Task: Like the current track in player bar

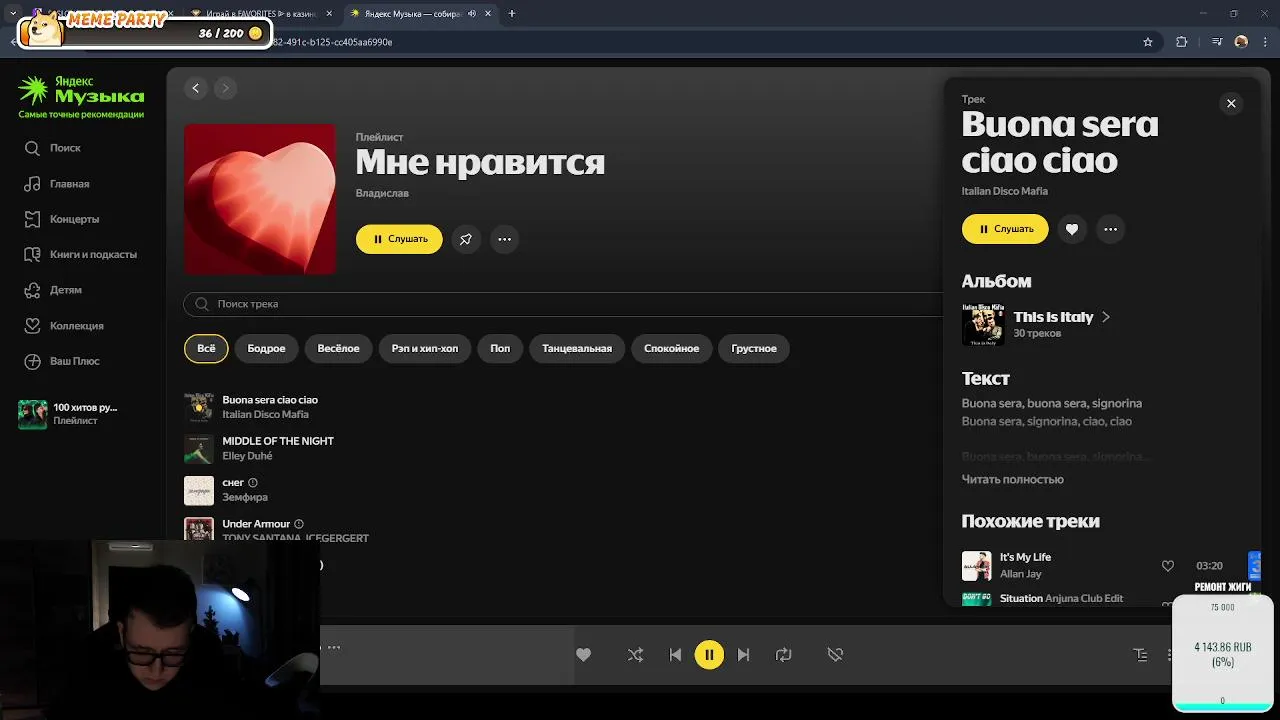Action: [x=583, y=654]
